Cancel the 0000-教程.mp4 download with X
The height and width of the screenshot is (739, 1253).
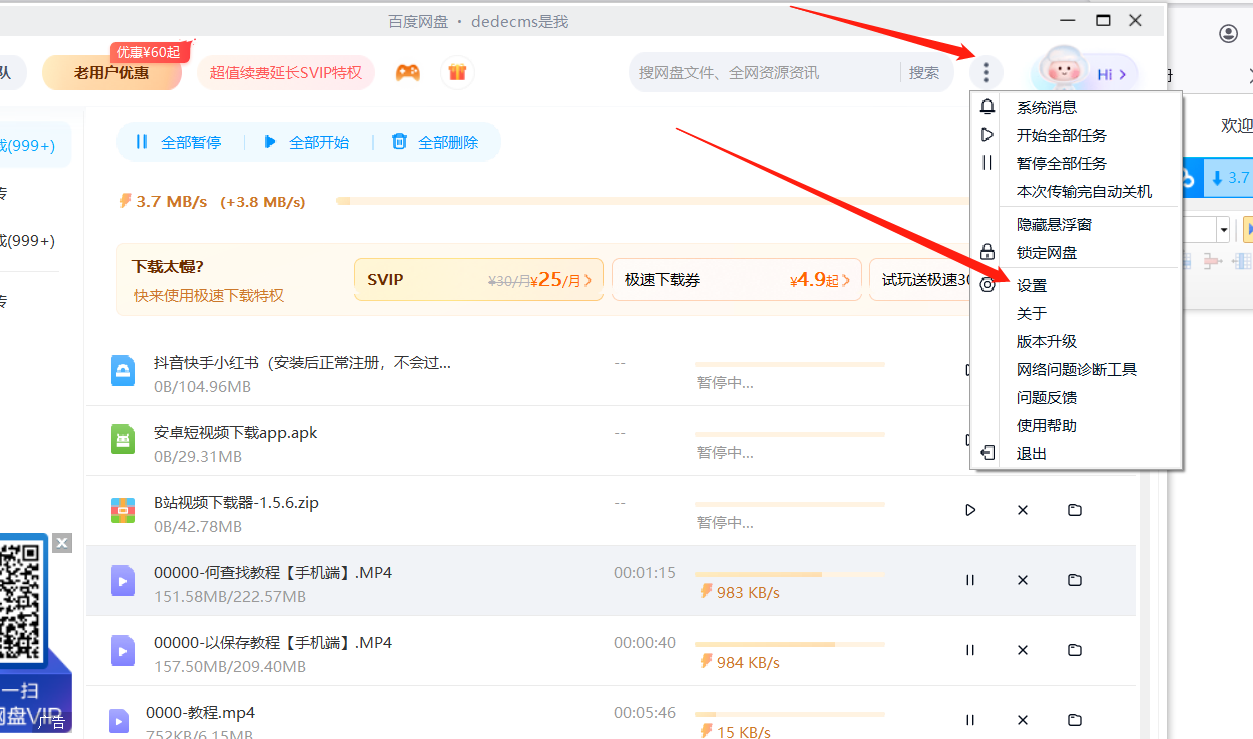point(1023,720)
